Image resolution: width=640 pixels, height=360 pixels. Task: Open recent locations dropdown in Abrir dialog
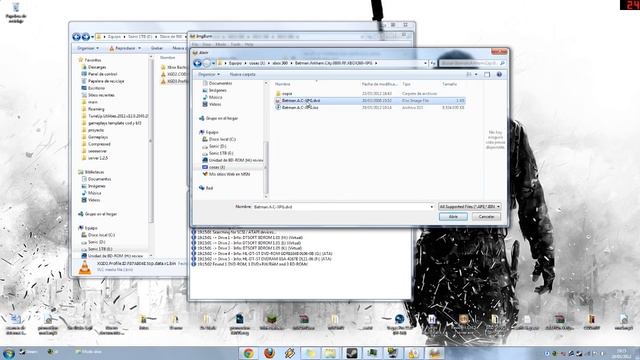coord(213,63)
